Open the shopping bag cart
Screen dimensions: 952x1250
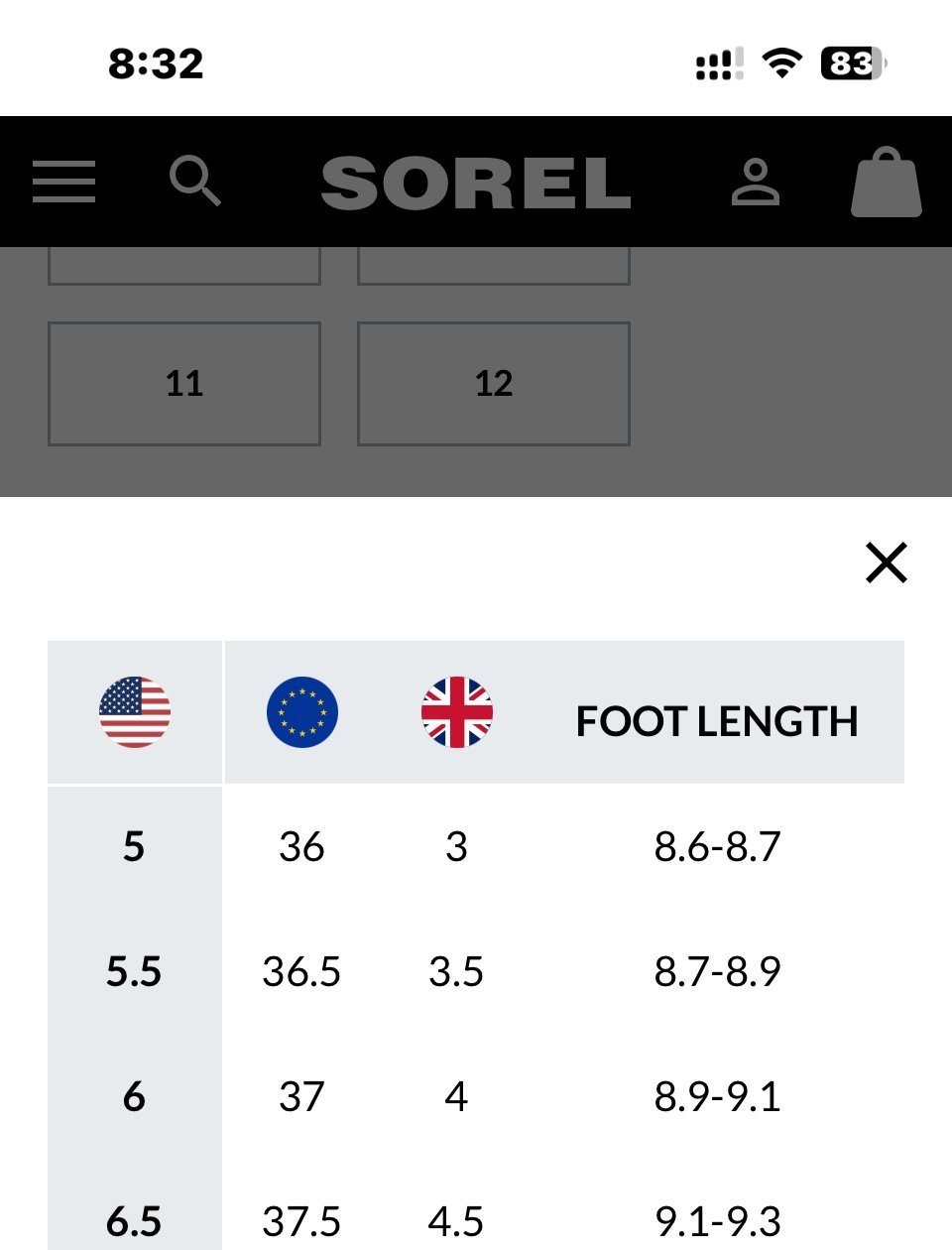click(887, 182)
